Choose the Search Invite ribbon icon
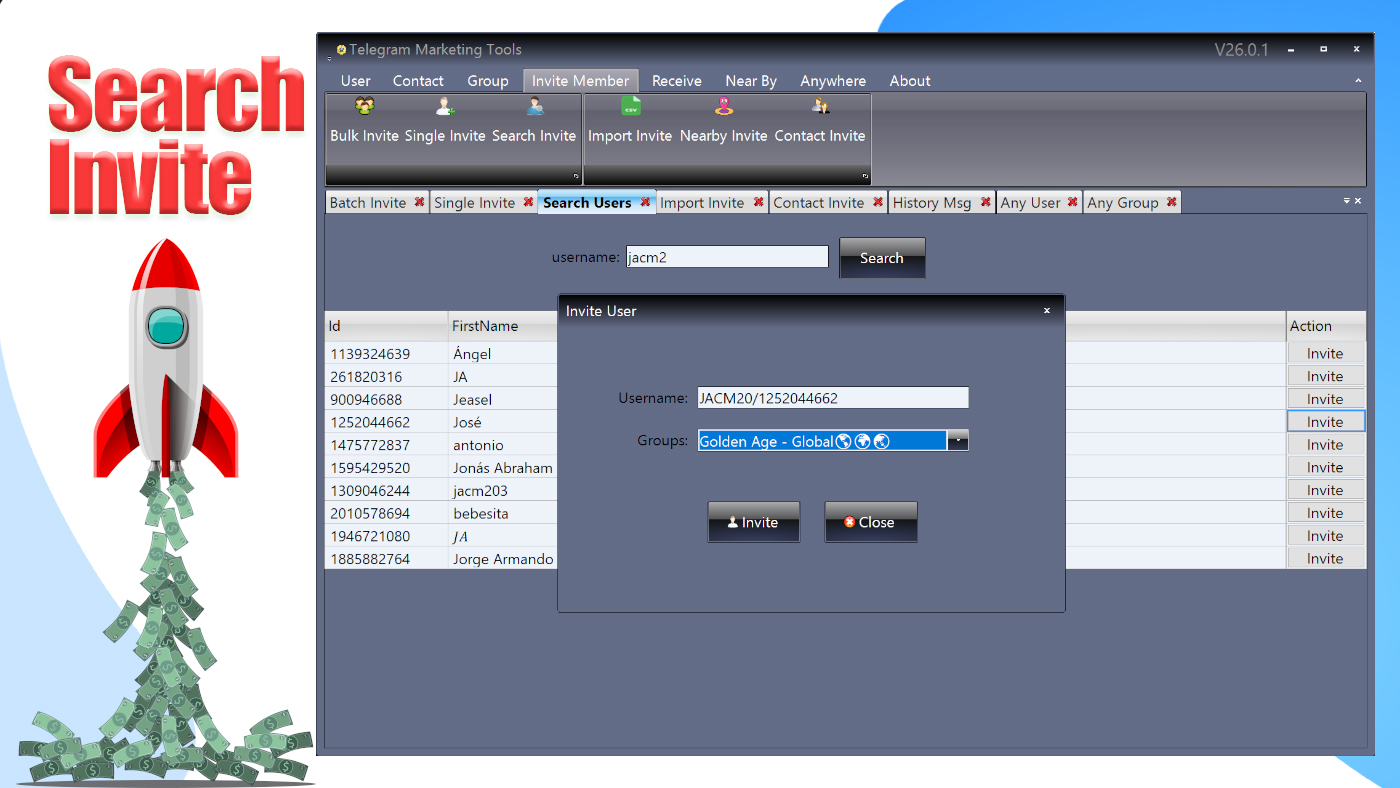The width and height of the screenshot is (1400, 788). coord(535,106)
